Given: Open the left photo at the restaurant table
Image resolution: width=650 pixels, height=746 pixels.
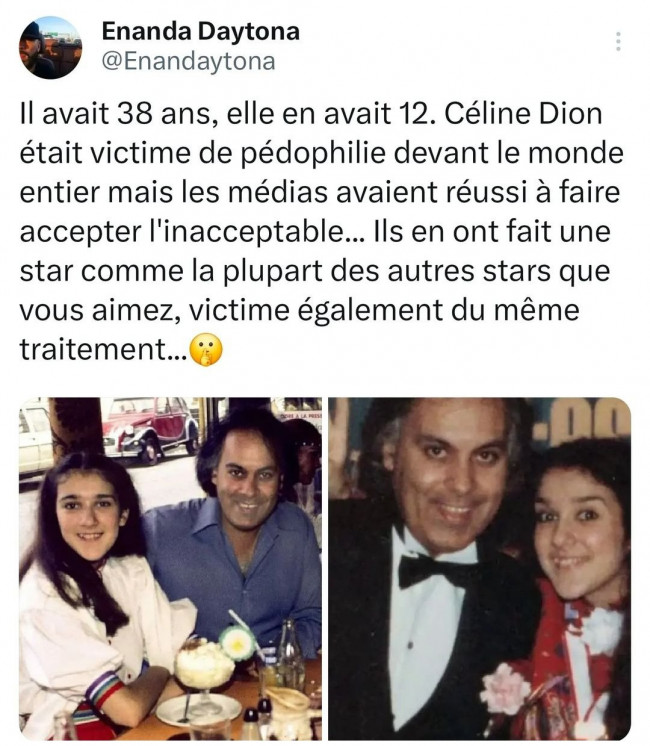Looking at the screenshot, I should point(170,569).
